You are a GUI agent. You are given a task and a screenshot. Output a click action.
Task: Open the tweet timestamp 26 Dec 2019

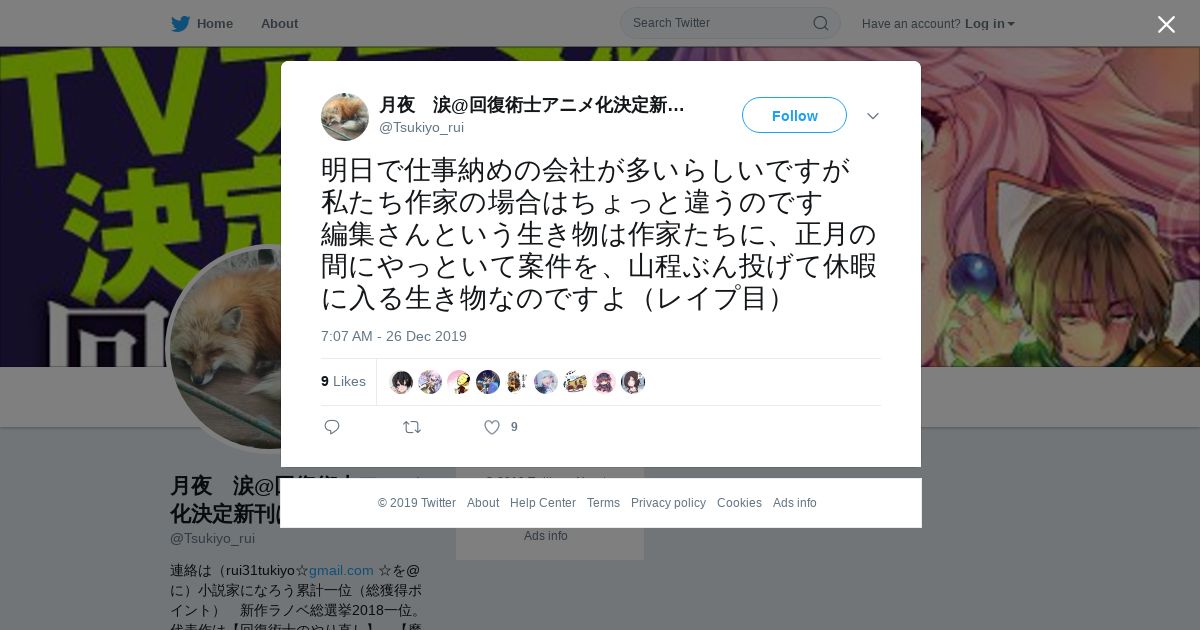394,336
